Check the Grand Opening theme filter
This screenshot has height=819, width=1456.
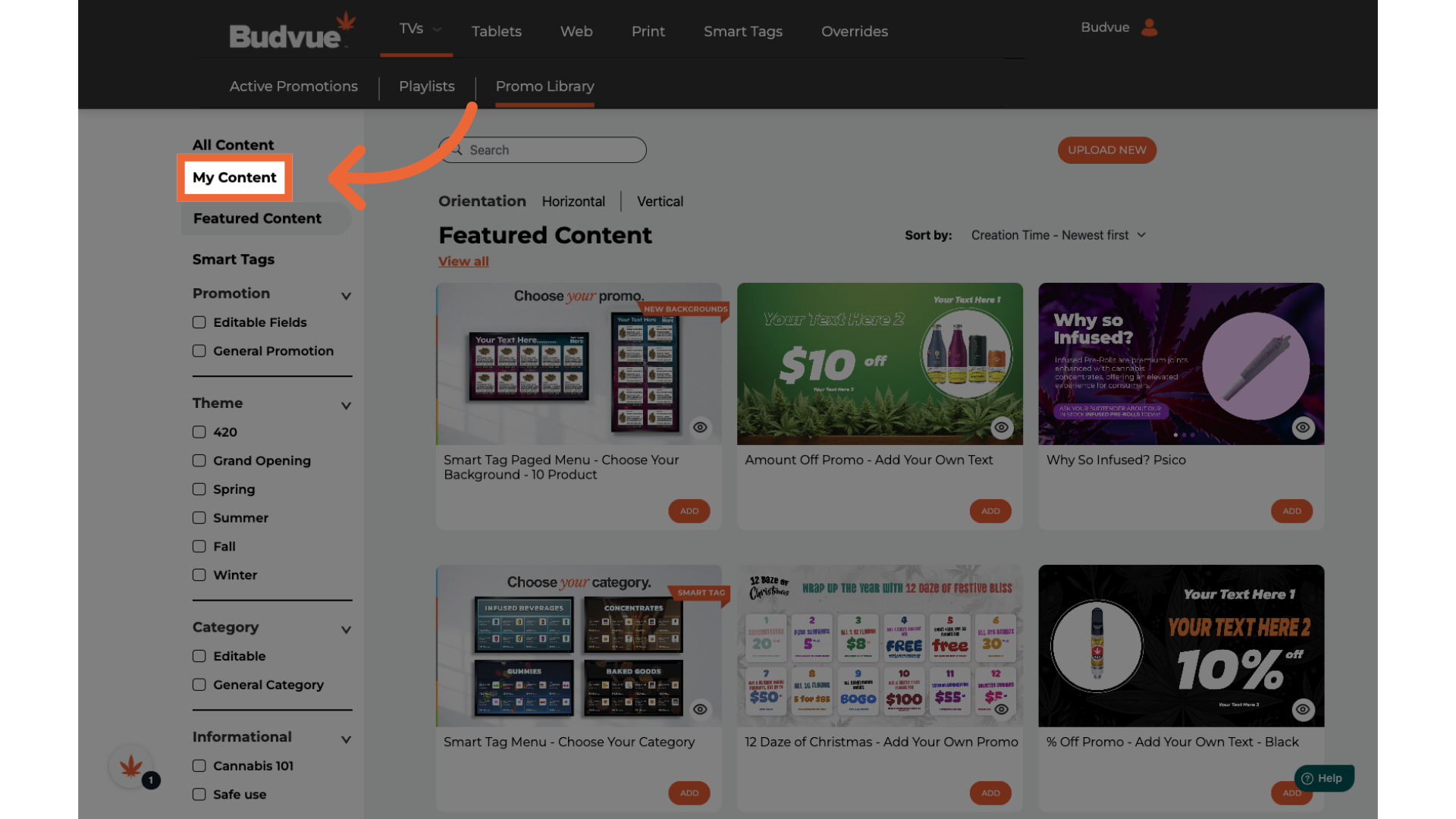pyautogui.click(x=199, y=461)
